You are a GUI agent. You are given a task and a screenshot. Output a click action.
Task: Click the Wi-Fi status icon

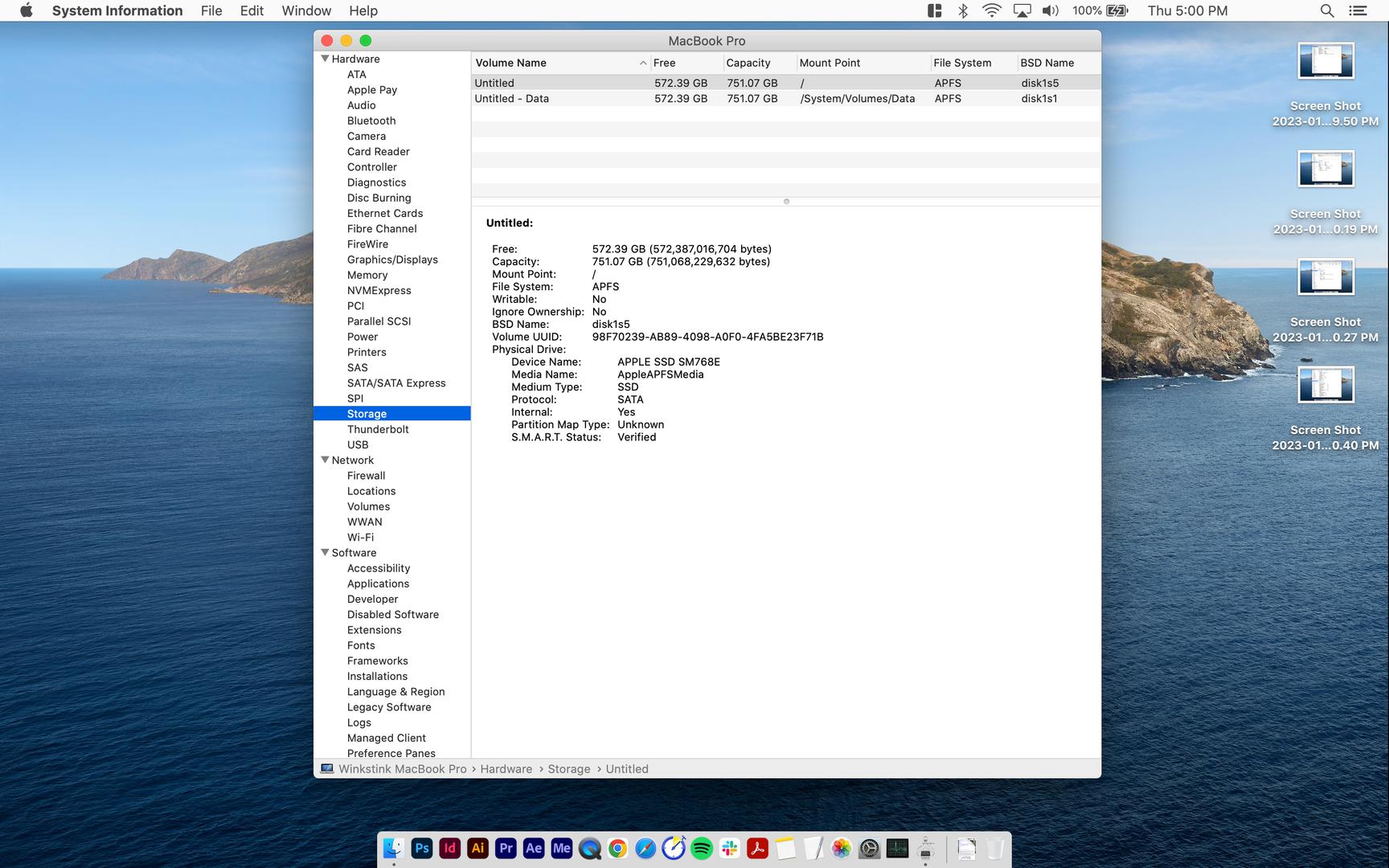pyautogui.click(x=992, y=10)
